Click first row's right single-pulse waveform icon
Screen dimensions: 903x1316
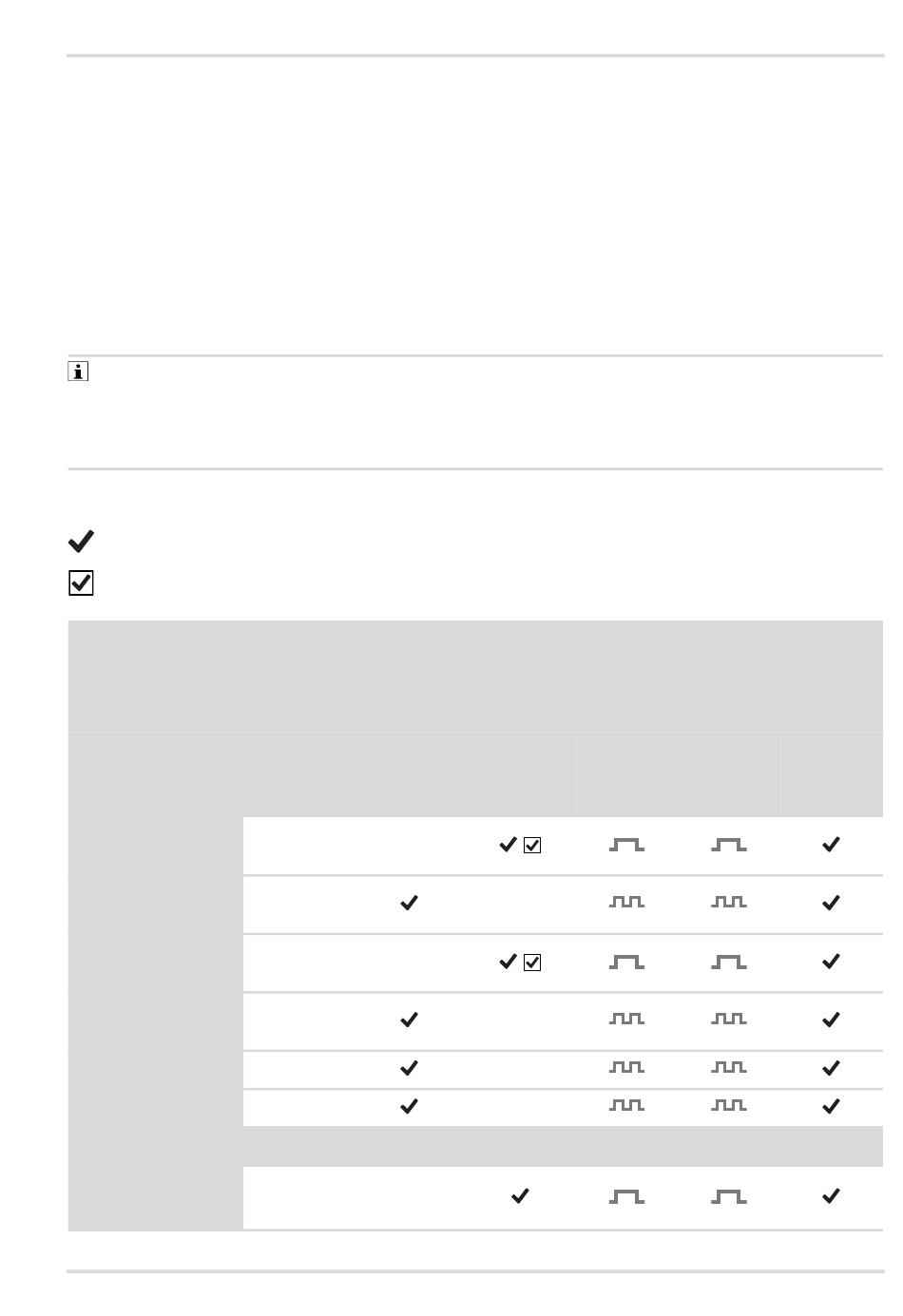pyautogui.click(x=729, y=845)
